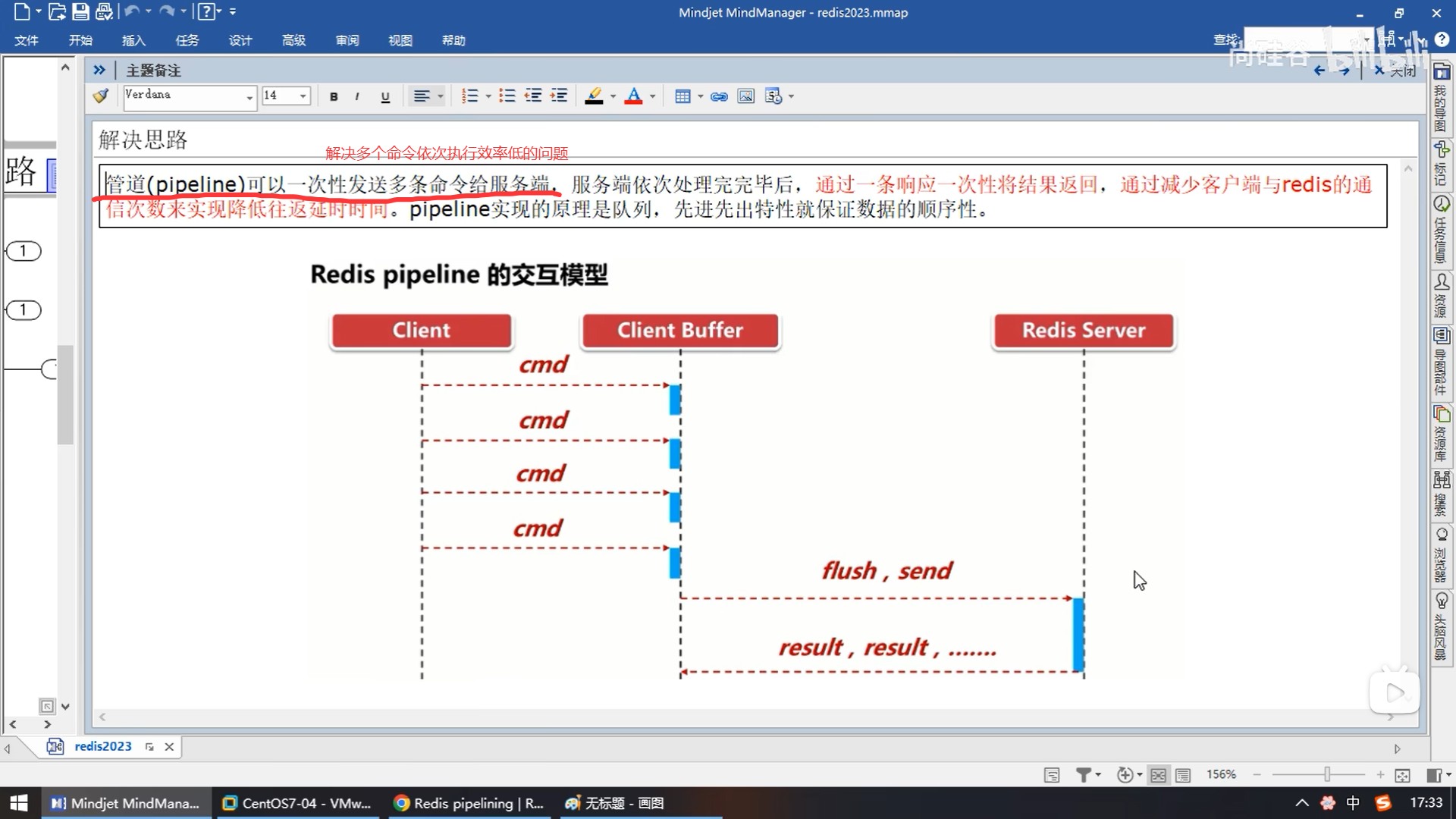Open the 视图 menu tab

click(400, 40)
